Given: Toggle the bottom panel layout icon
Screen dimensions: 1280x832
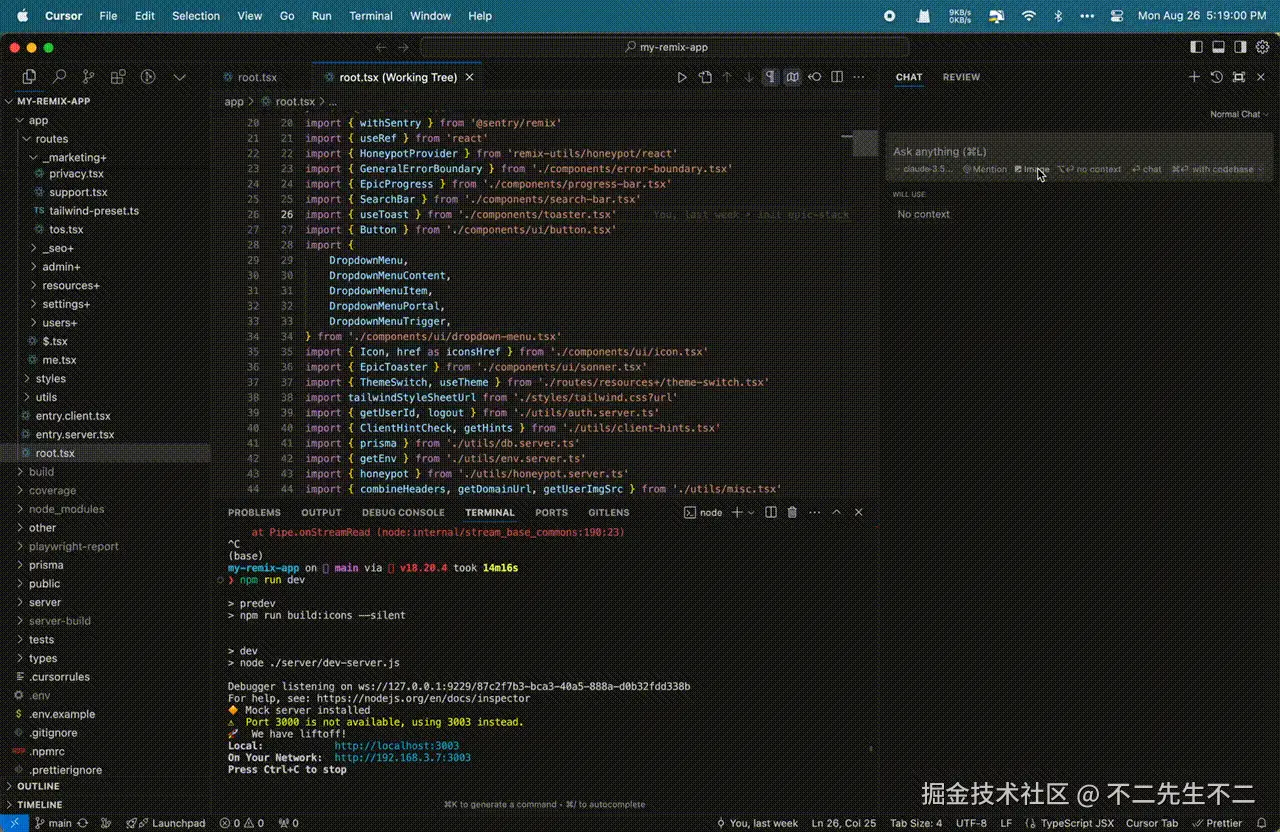Looking at the screenshot, I should [x=1218, y=47].
